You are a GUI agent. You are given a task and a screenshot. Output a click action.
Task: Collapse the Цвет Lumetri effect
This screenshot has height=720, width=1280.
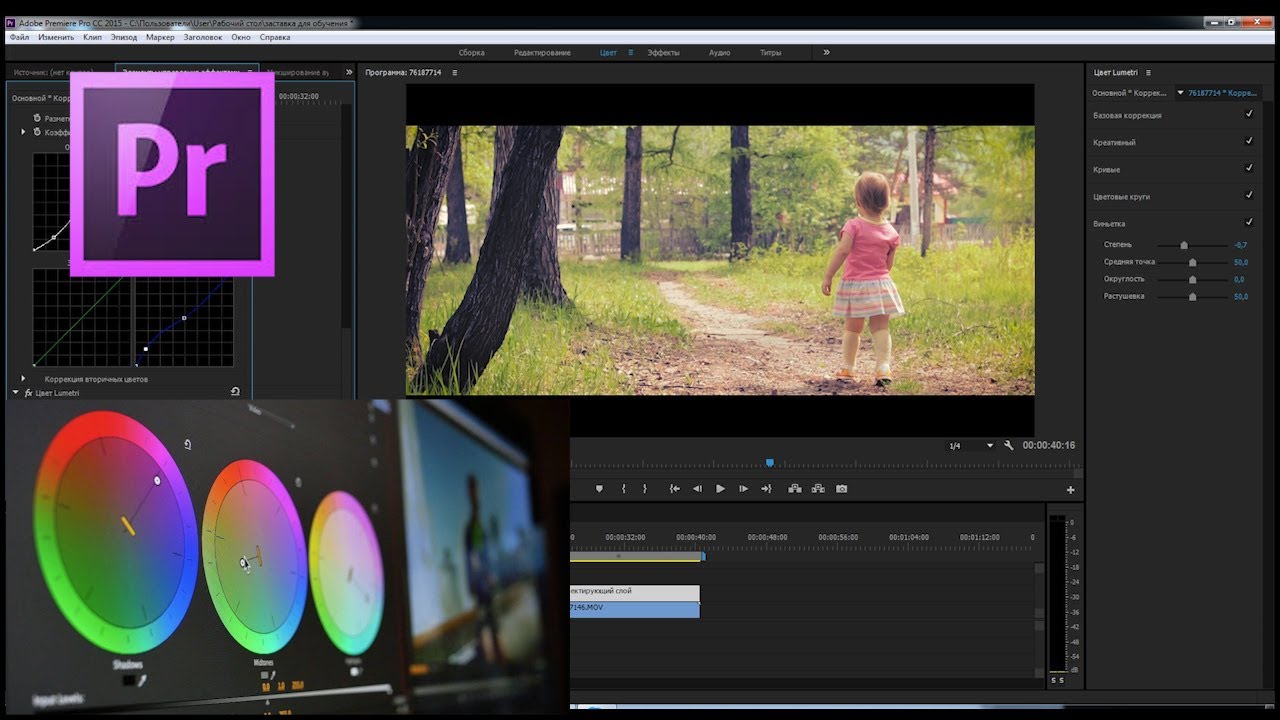click(16, 393)
